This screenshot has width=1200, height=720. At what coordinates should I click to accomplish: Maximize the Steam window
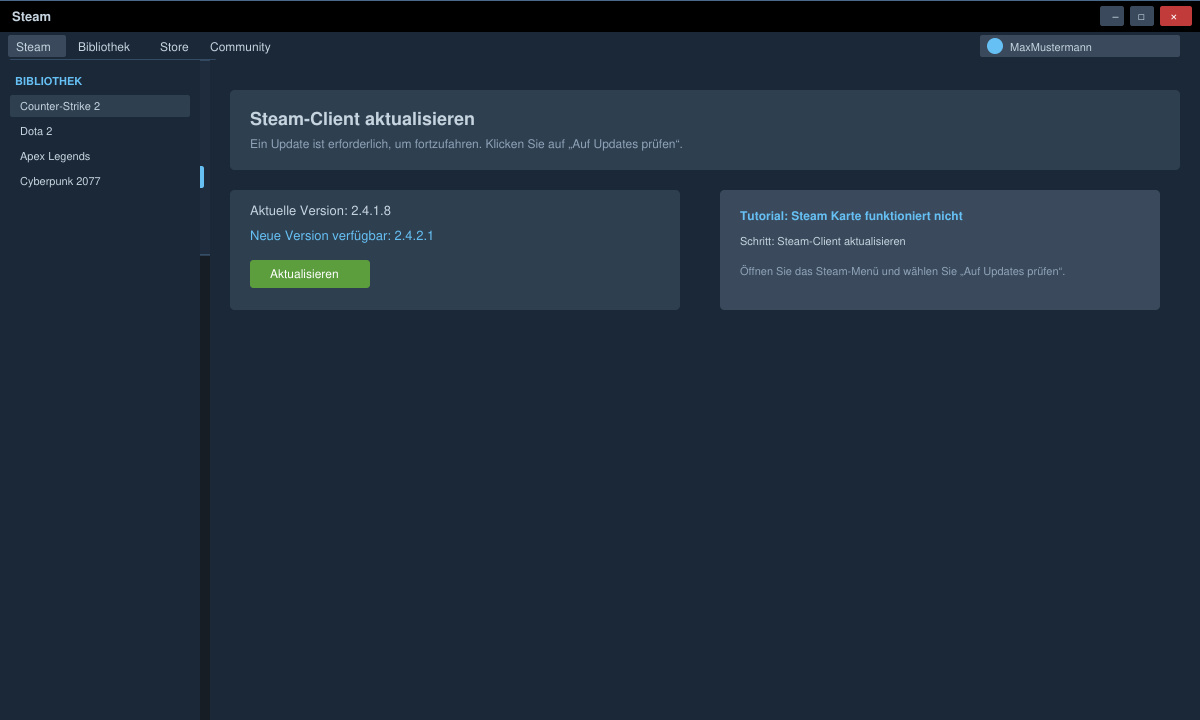point(1142,16)
